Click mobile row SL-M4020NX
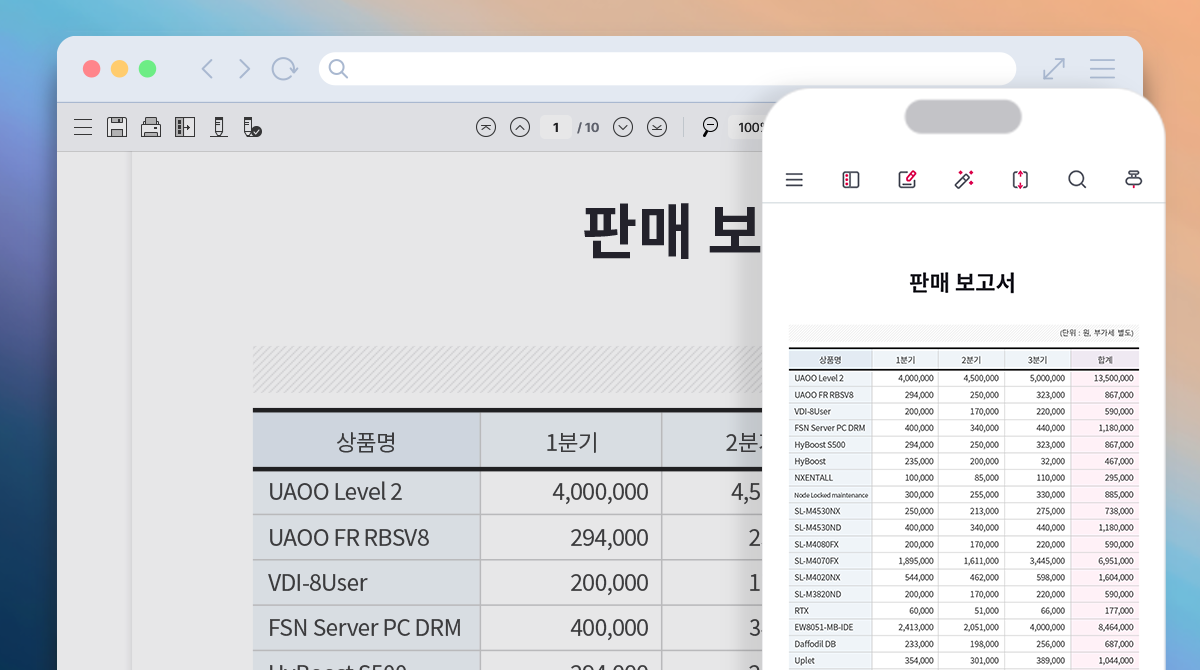Viewport: 1200px width, 670px height. pyautogui.click(x=818, y=578)
